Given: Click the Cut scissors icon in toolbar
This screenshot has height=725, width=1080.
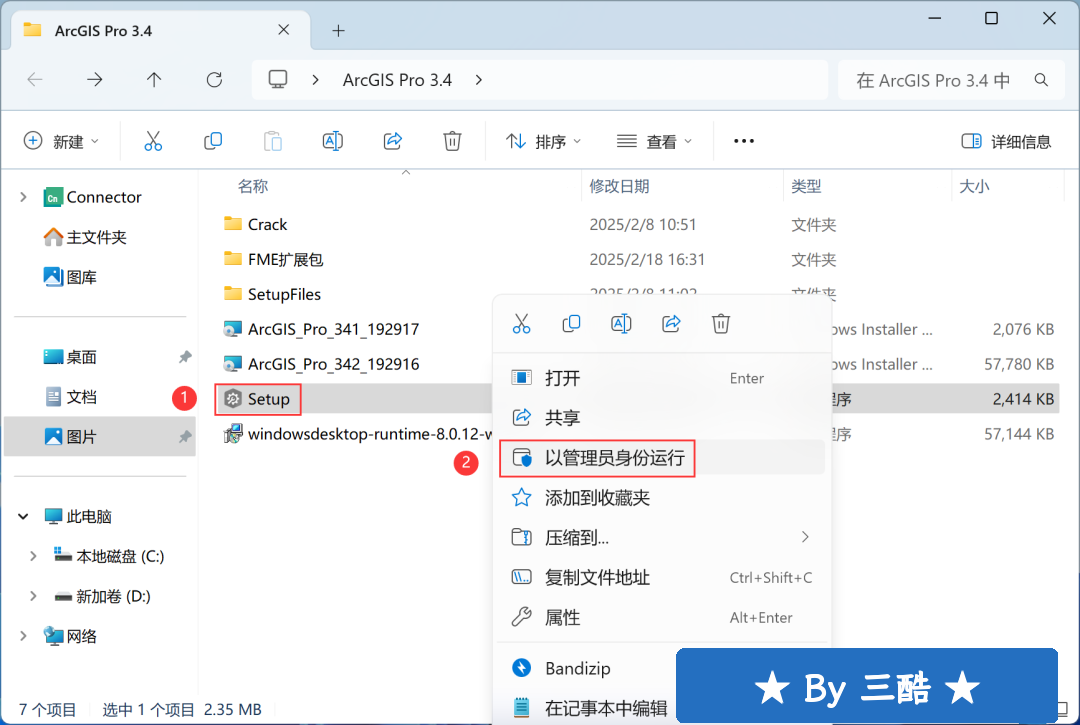Looking at the screenshot, I should 153,141.
